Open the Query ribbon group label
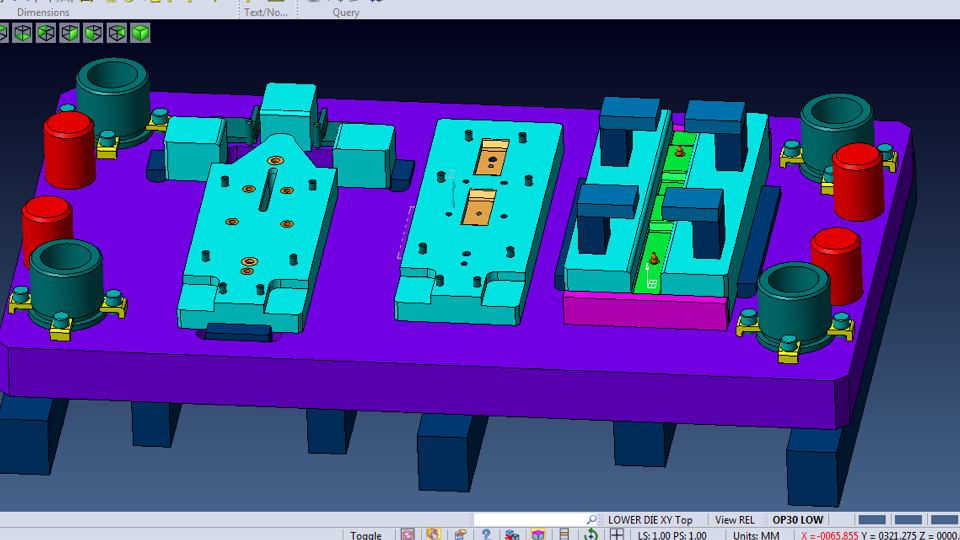This screenshot has height=540, width=960. [x=346, y=13]
